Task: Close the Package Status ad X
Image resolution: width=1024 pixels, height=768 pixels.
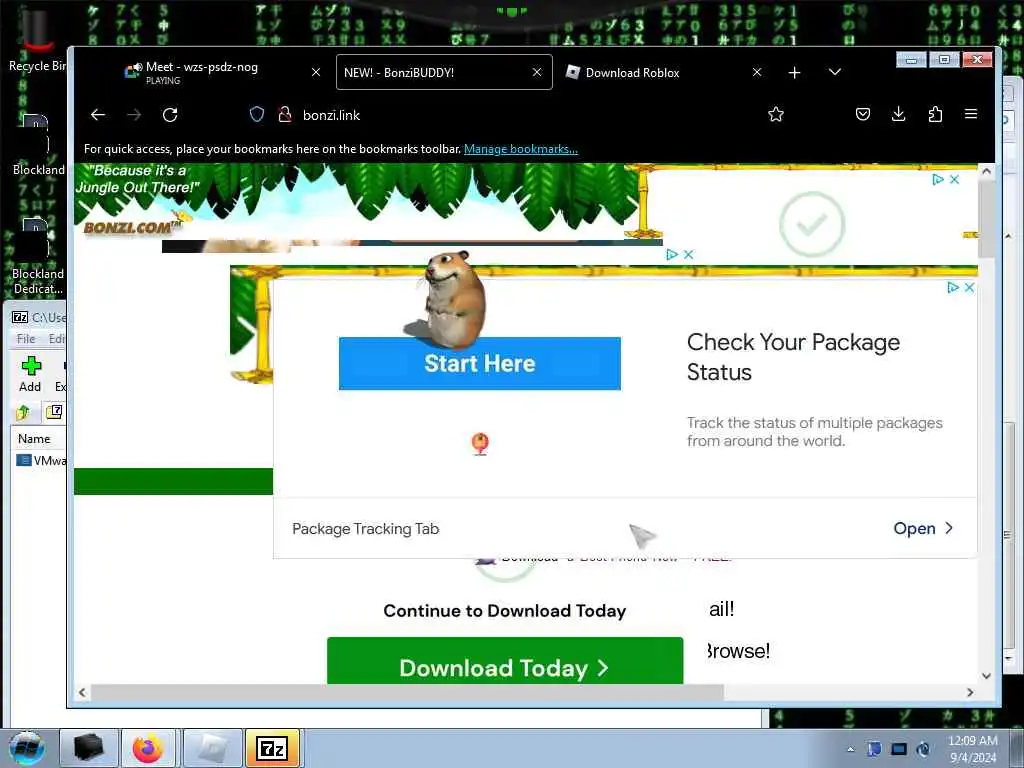Action: click(x=969, y=287)
